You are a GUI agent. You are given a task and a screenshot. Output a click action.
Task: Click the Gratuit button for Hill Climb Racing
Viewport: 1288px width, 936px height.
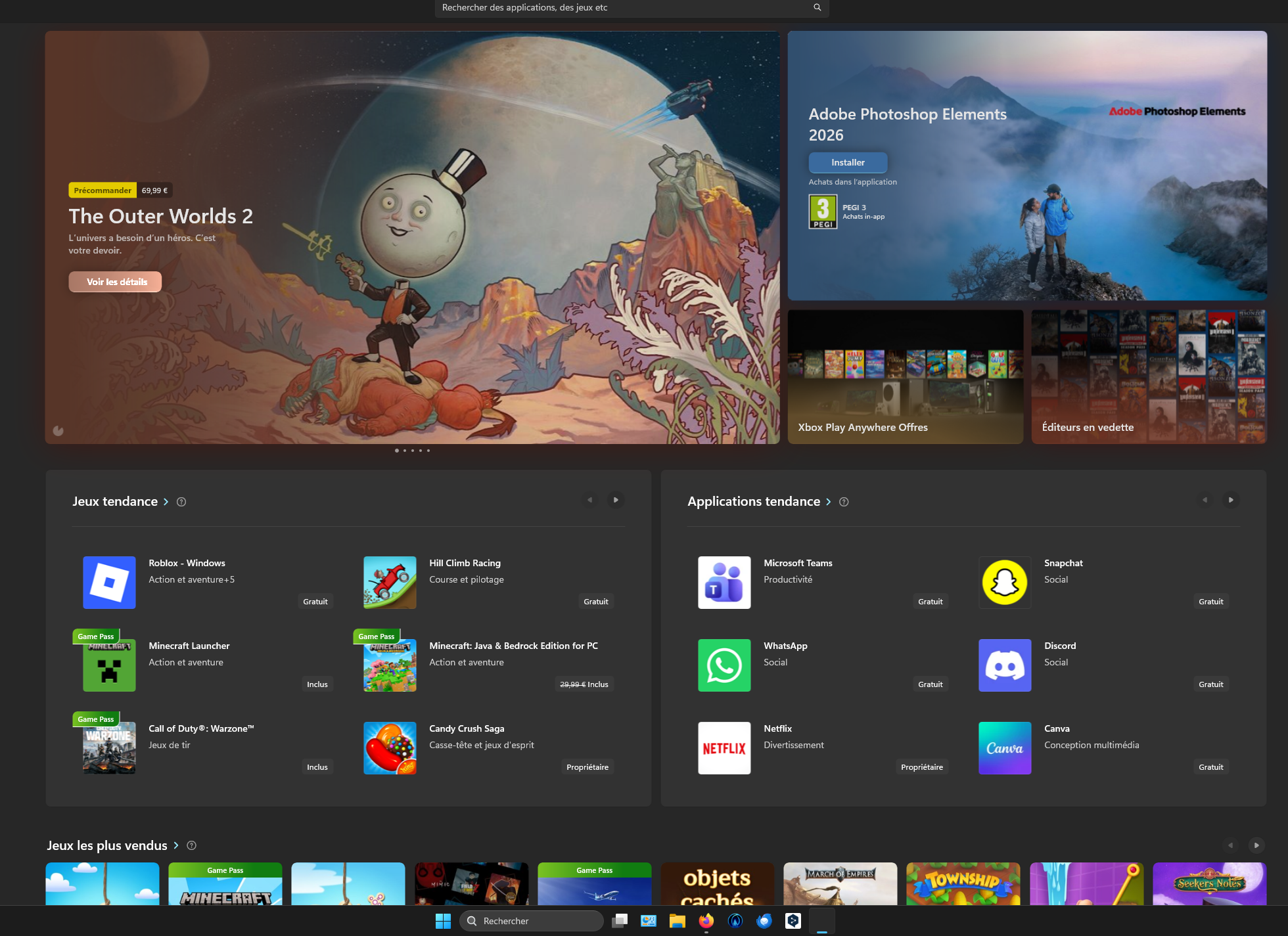click(596, 601)
